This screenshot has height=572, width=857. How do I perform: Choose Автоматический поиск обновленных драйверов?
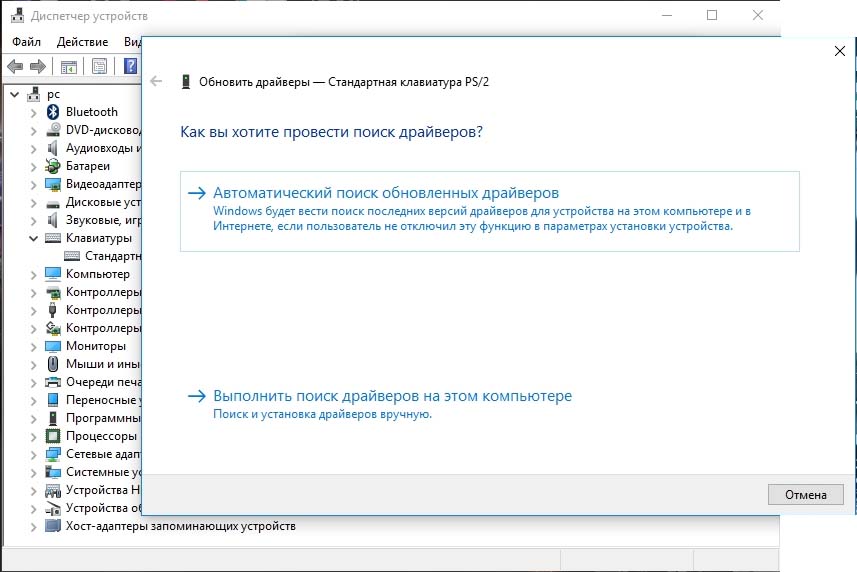point(490,211)
